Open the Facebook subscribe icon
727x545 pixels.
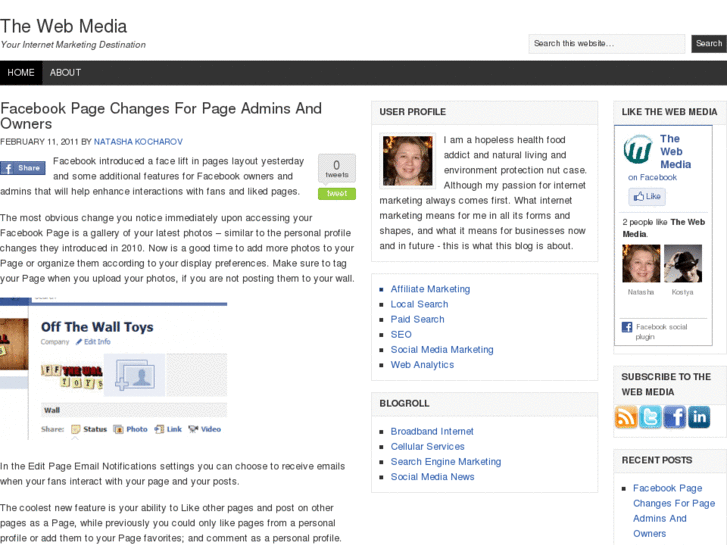[x=675, y=417]
